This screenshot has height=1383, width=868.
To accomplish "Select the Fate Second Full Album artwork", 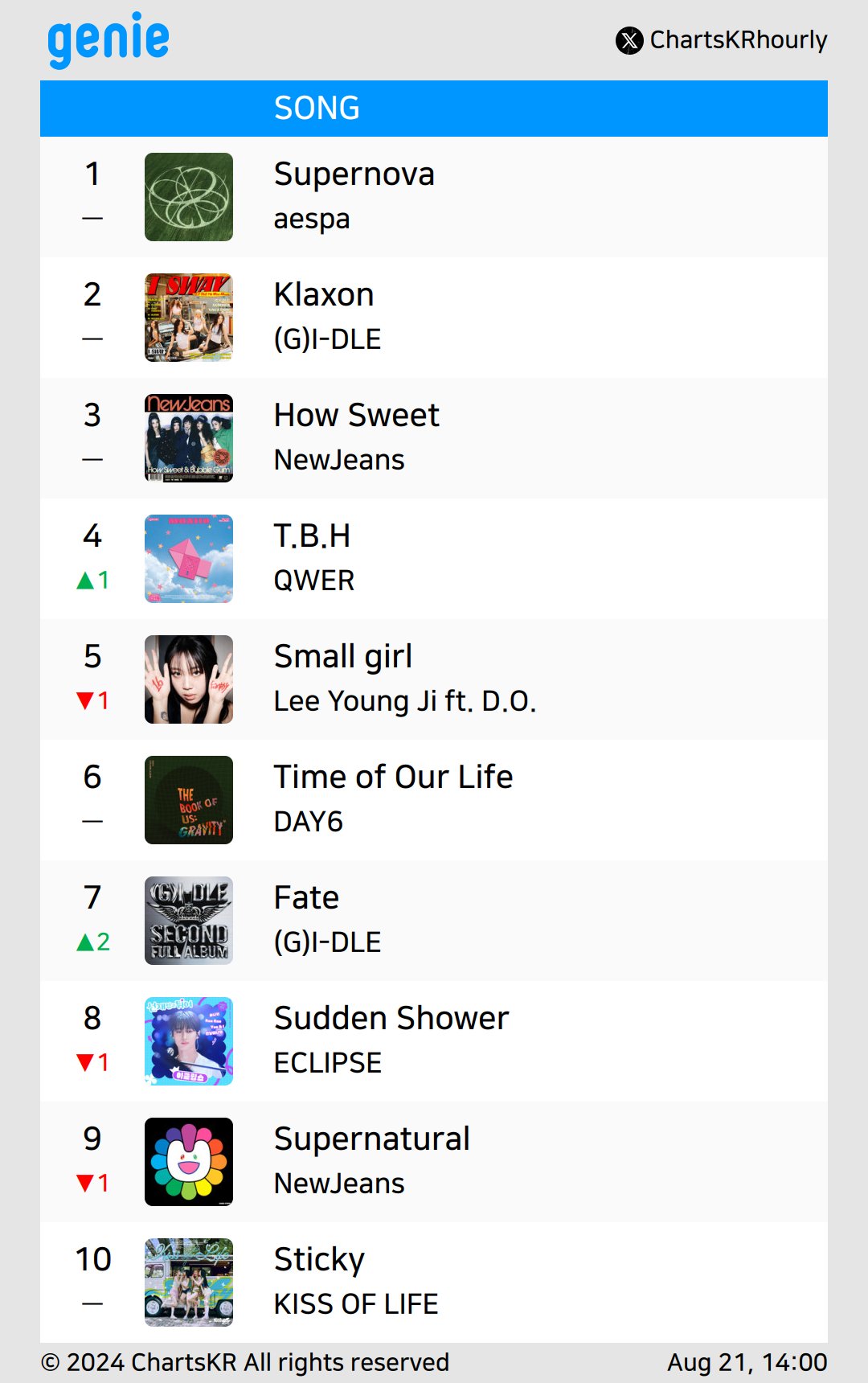I will (x=189, y=921).
